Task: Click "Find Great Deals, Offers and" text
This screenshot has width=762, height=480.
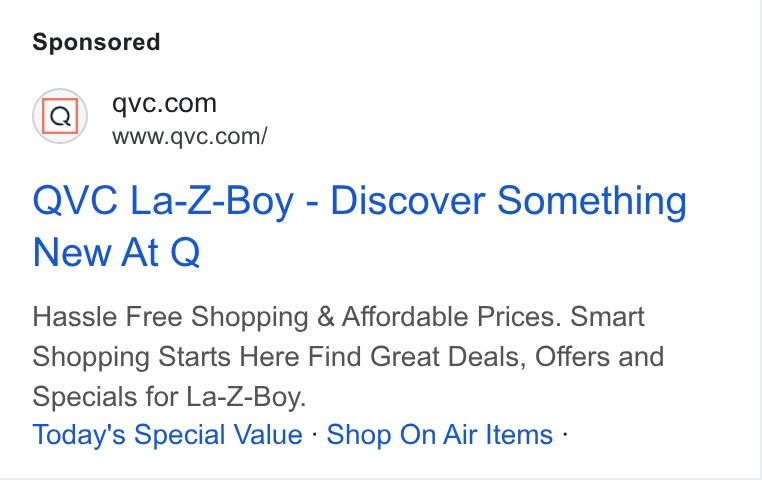Action: click(486, 357)
